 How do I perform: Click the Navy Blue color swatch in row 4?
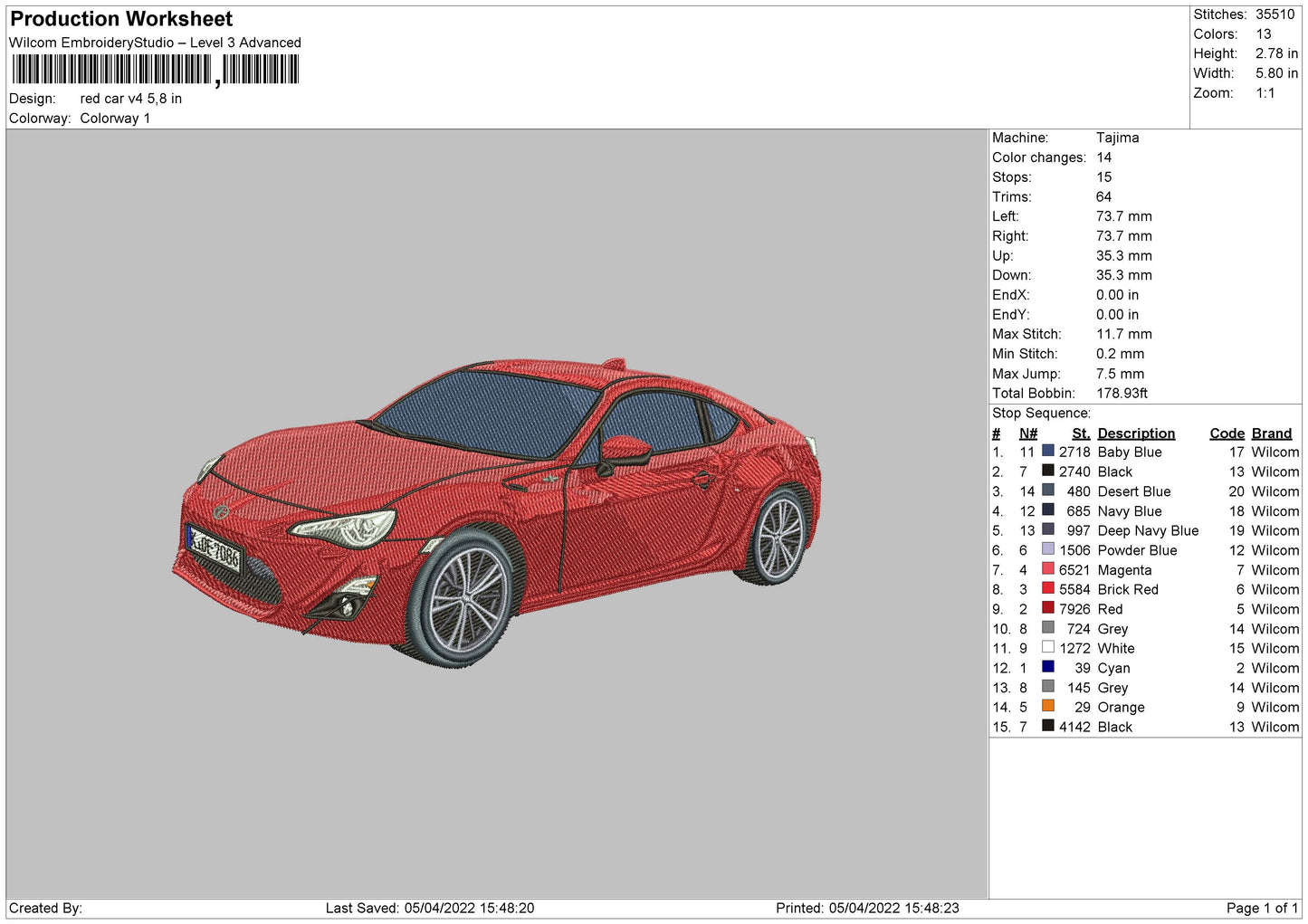pyautogui.click(x=1048, y=510)
